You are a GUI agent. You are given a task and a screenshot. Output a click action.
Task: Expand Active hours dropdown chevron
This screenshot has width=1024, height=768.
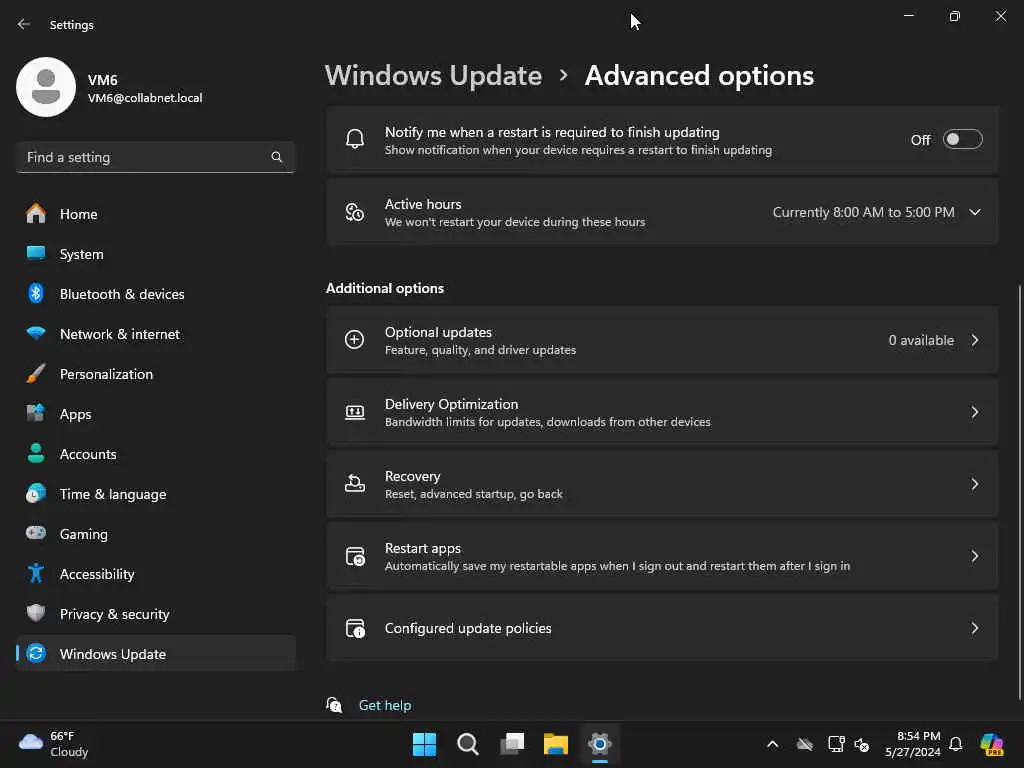(975, 212)
